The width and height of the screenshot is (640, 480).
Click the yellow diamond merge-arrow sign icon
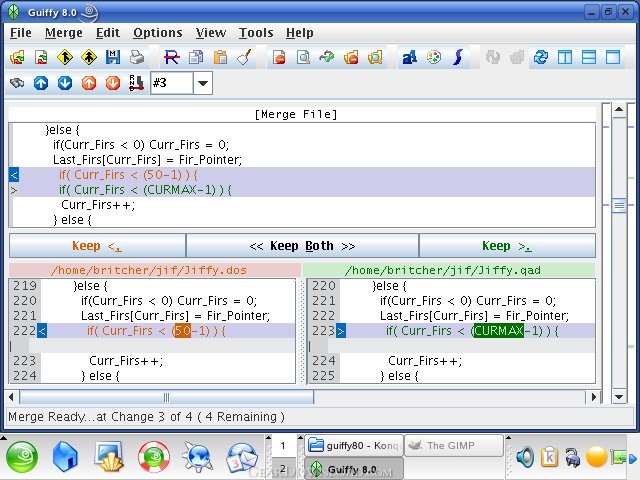click(x=65, y=57)
